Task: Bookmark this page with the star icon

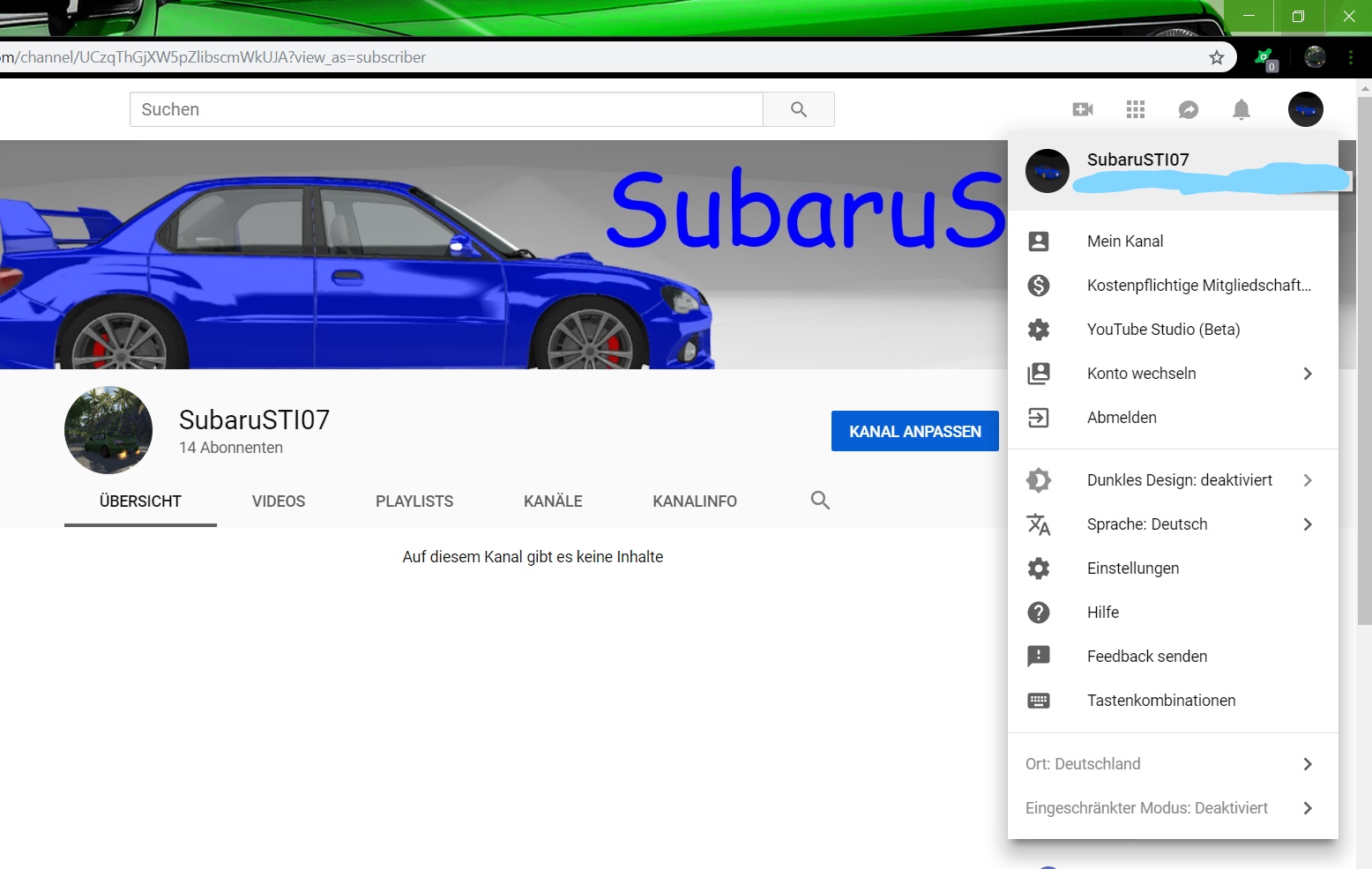Action: click(1217, 57)
